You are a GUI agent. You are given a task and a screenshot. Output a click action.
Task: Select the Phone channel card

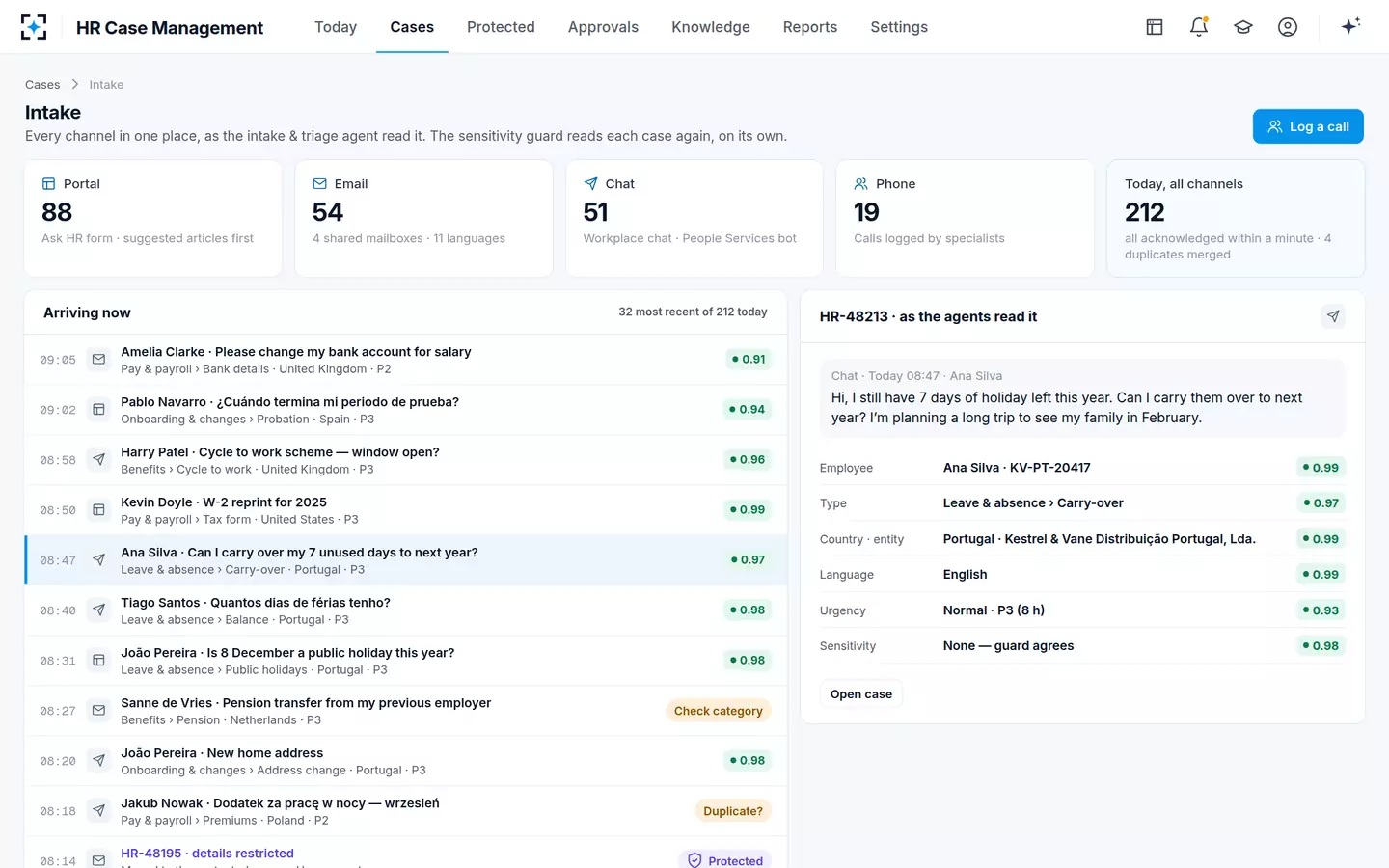(966, 219)
